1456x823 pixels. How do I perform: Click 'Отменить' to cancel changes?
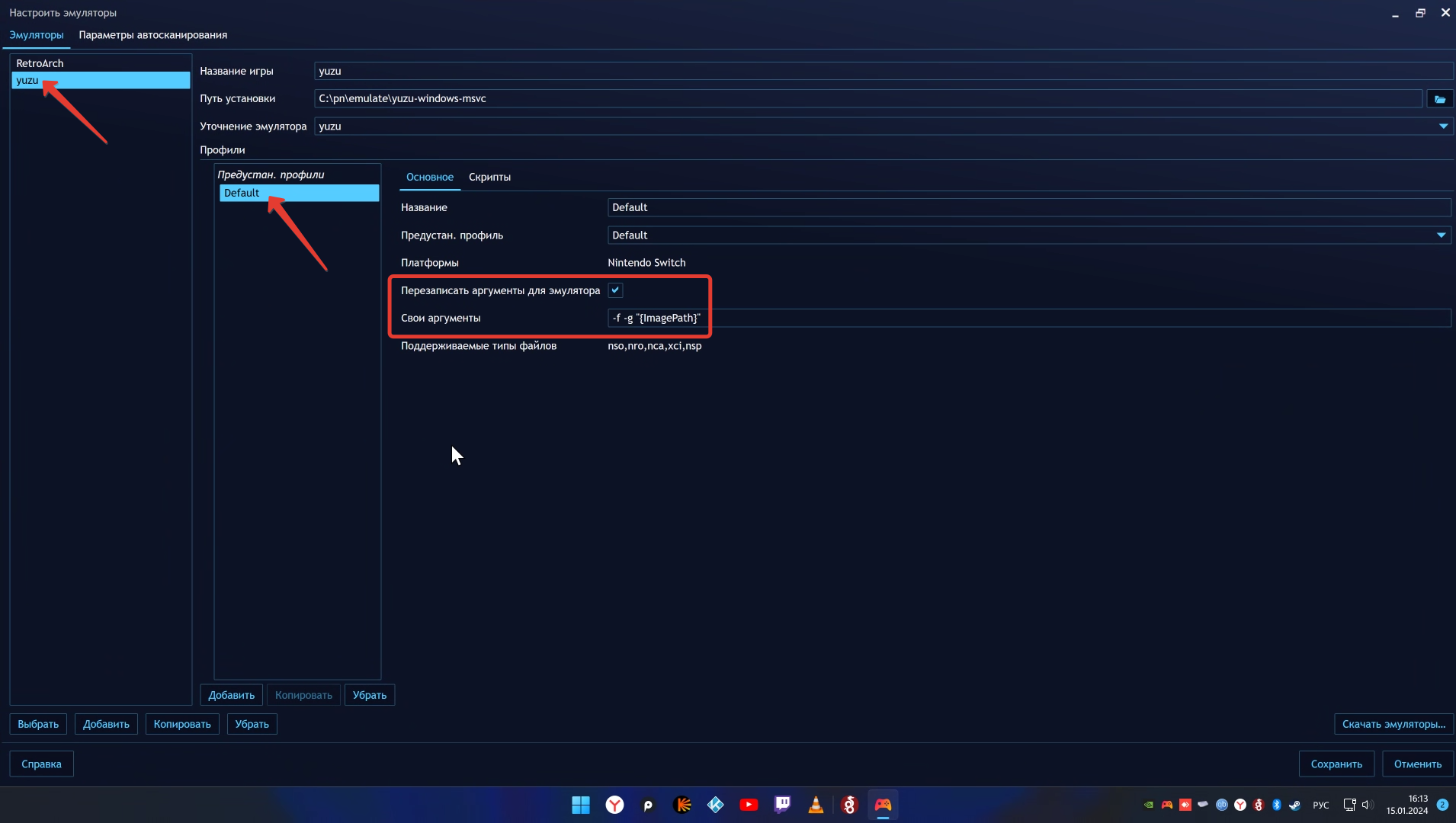(x=1418, y=764)
